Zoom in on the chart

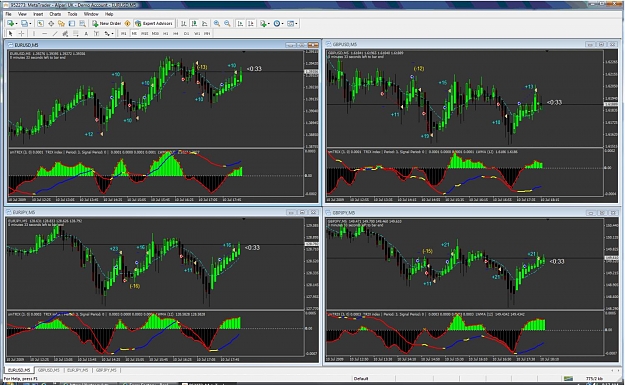(217, 24)
